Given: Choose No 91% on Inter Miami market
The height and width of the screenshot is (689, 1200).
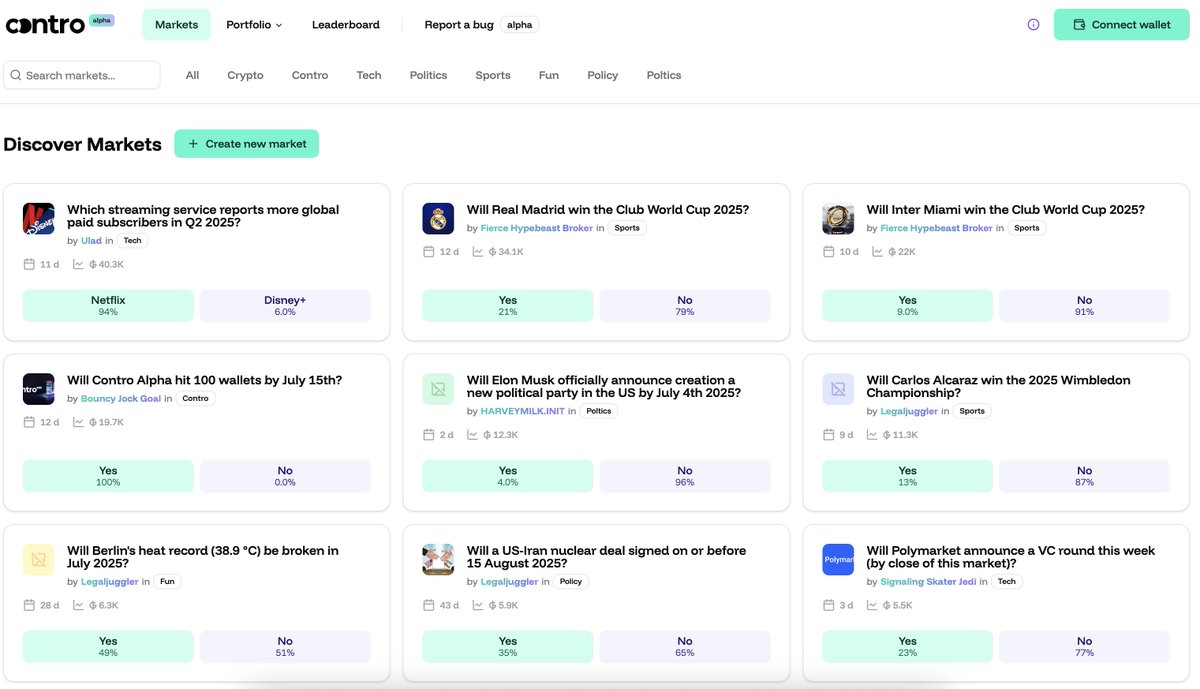Looking at the screenshot, I should click(x=1085, y=306).
